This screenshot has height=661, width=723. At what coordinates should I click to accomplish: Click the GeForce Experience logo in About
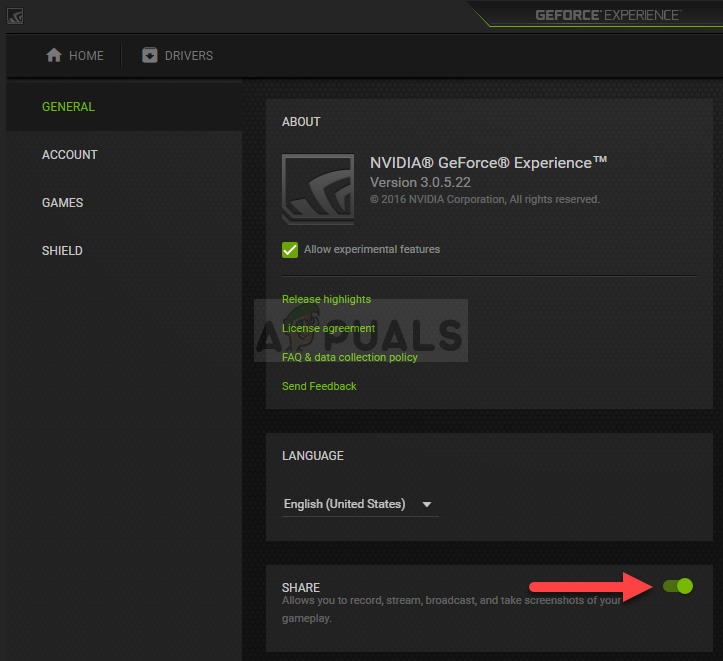click(x=318, y=188)
